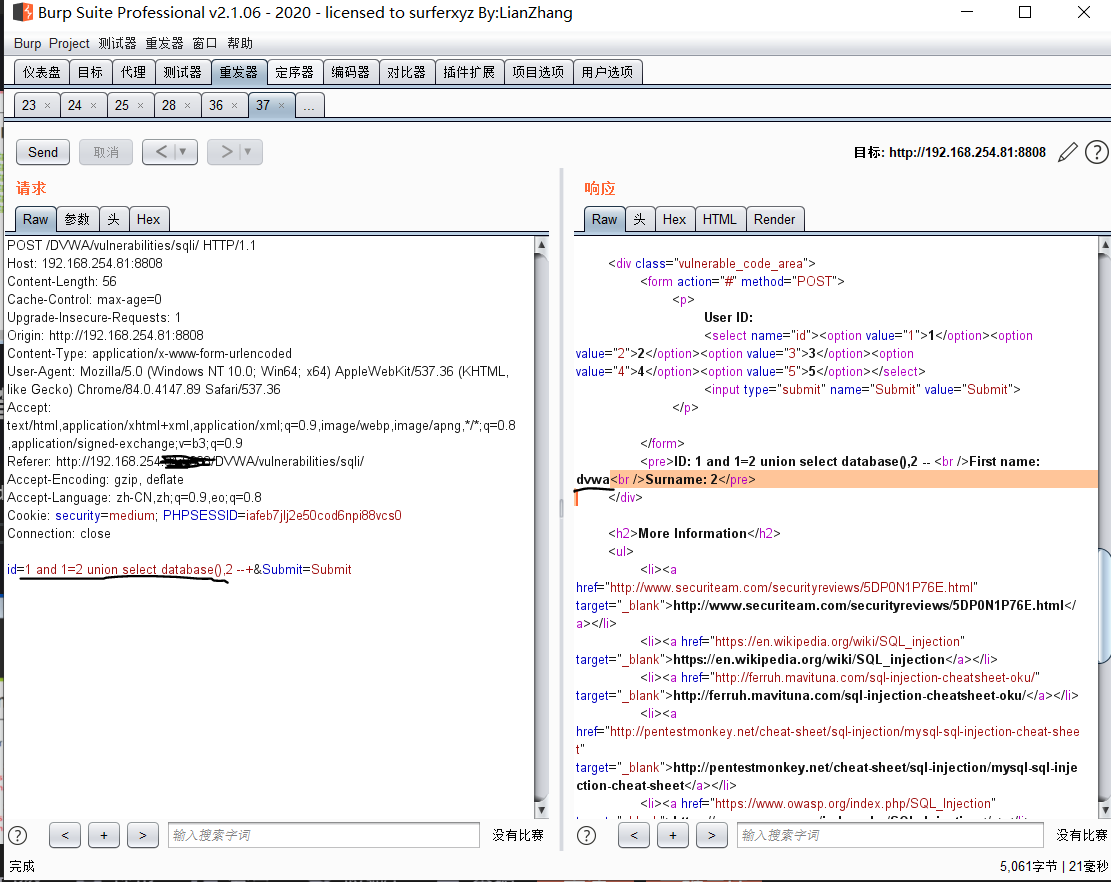Click the pencil icon to edit target
The height and width of the screenshot is (882, 1111).
(1067, 152)
